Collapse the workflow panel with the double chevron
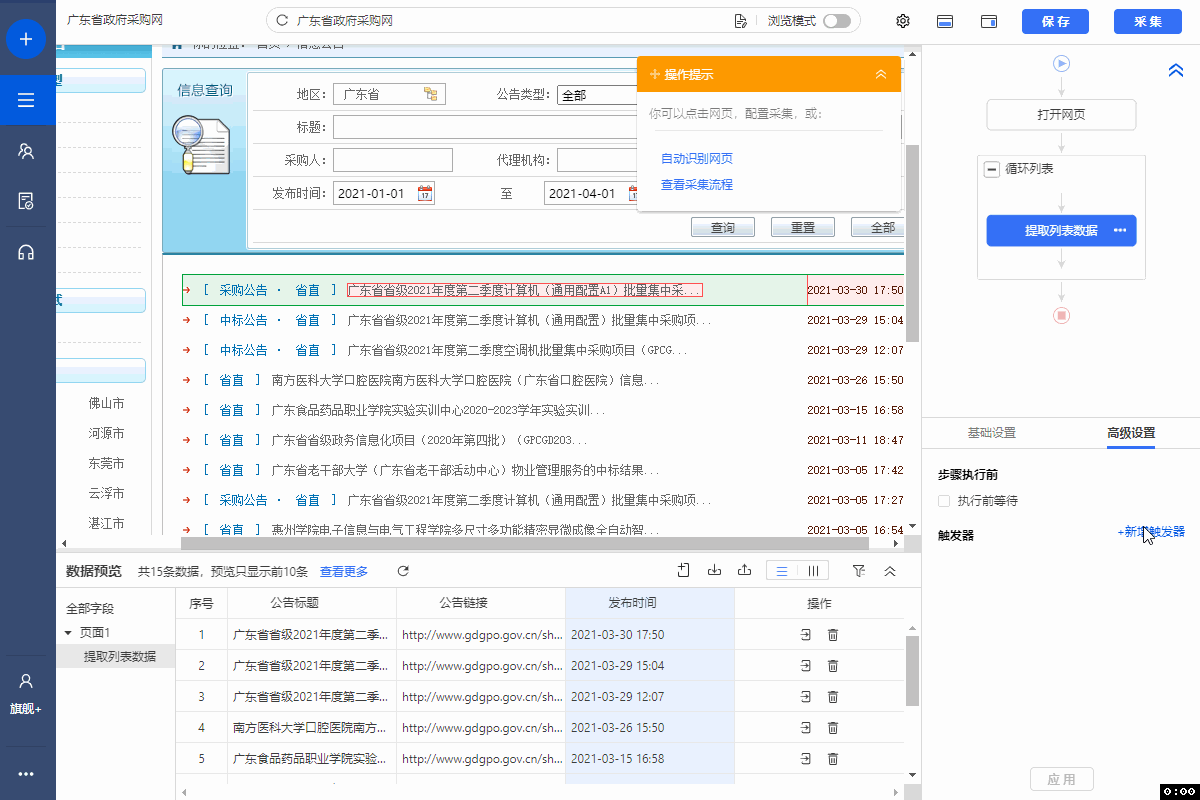 pos(1176,70)
